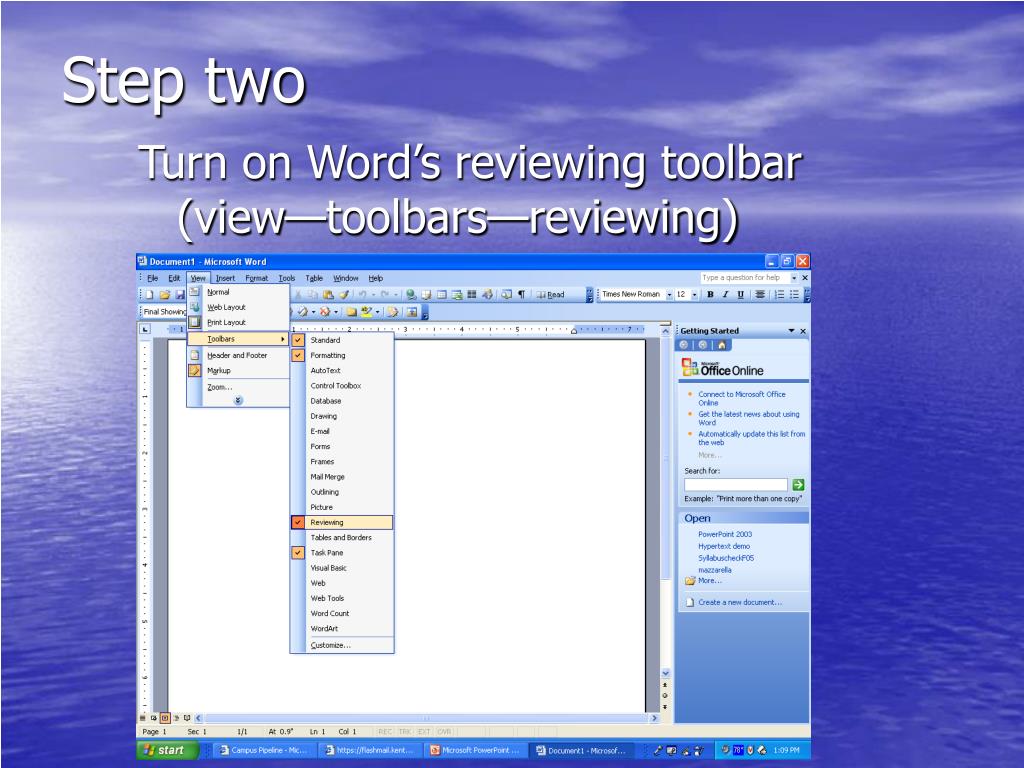Open Final Showing Markup display dropdown
Screen dimensions: 1024x768
click(x=164, y=312)
